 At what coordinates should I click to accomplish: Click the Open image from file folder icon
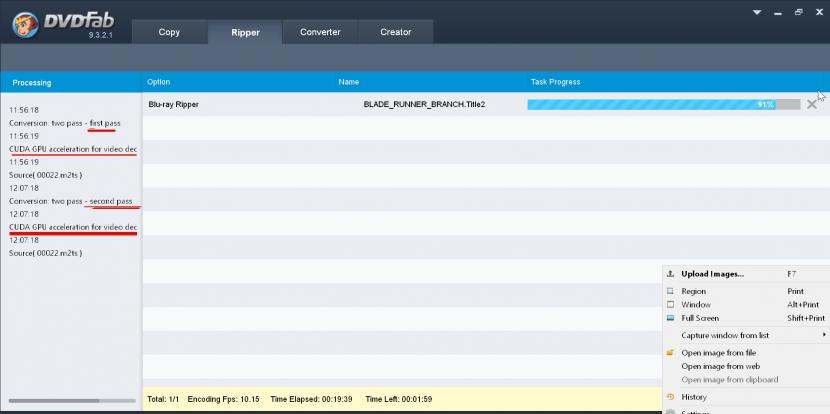pos(670,353)
